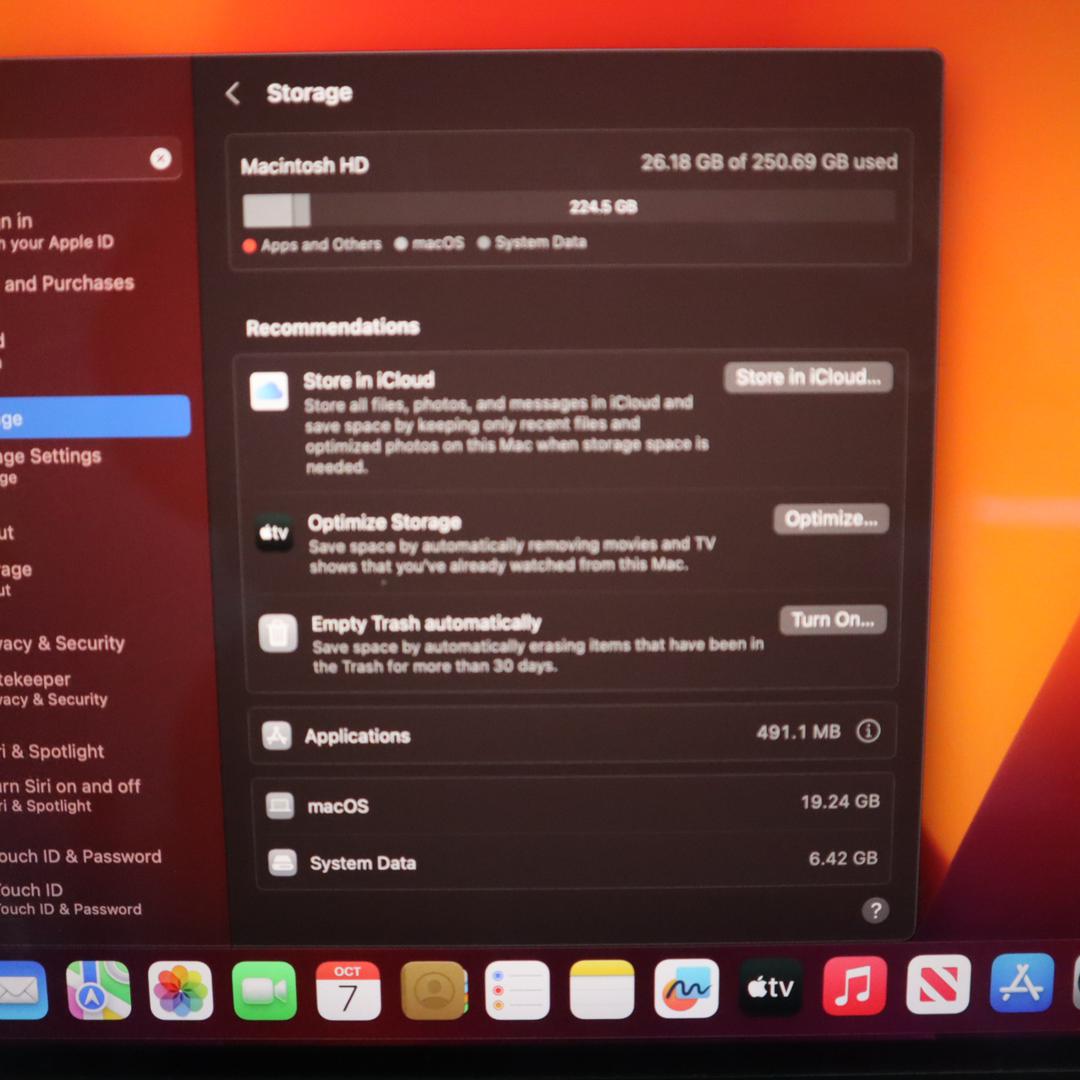Turn On empty Trash automatically
The width and height of the screenshot is (1080, 1080).
point(832,620)
